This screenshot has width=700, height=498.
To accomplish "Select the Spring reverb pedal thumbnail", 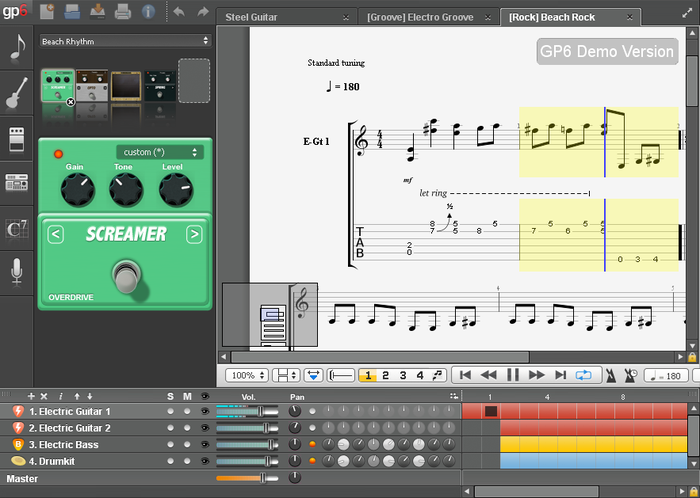I will click(160, 86).
